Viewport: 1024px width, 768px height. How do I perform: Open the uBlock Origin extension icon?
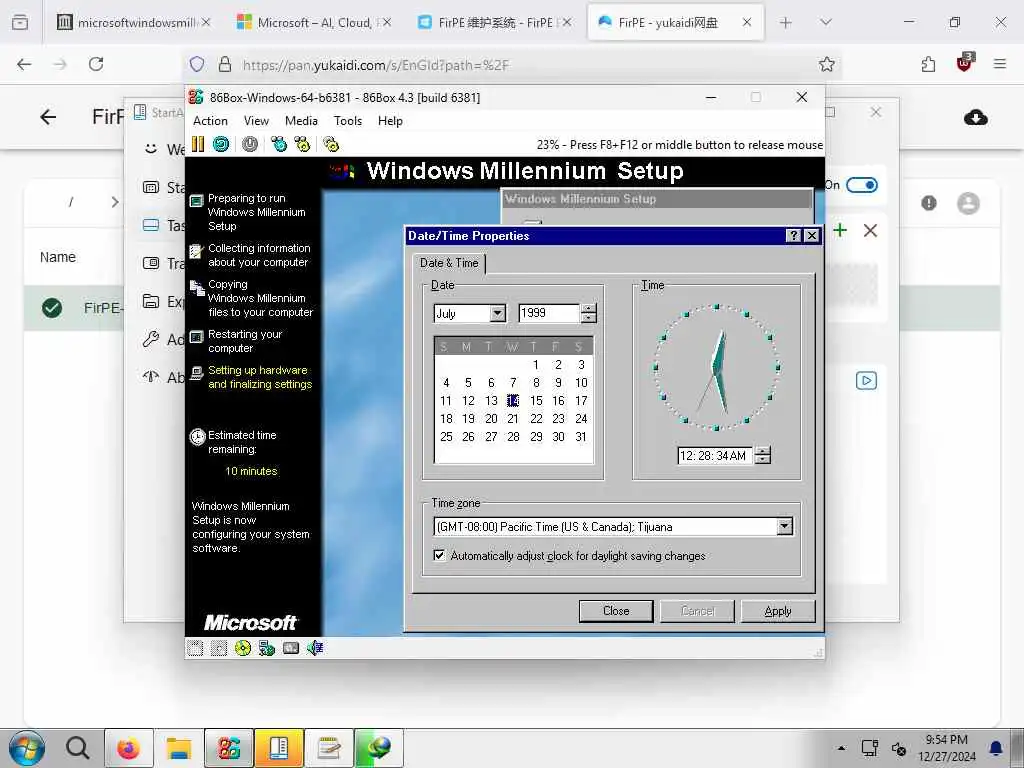965,63
